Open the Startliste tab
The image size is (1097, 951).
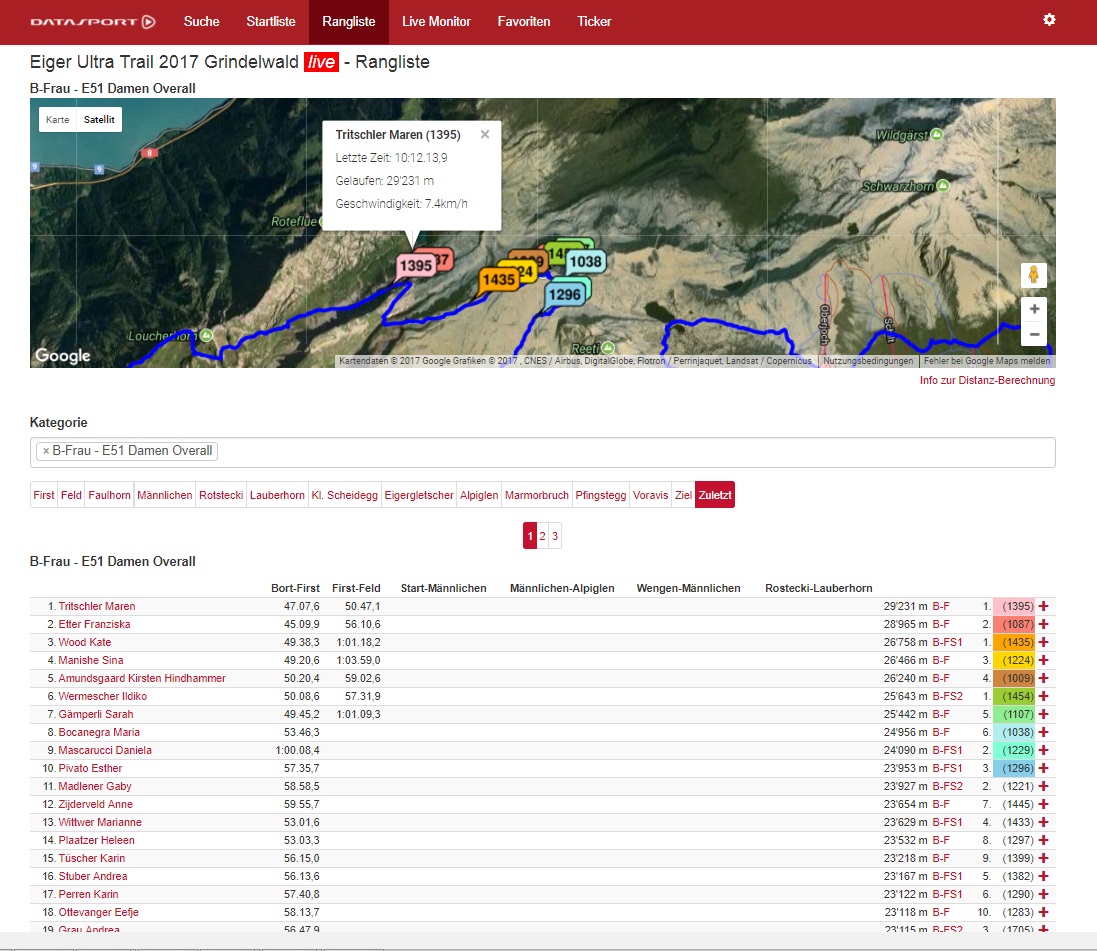click(x=271, y=22)
